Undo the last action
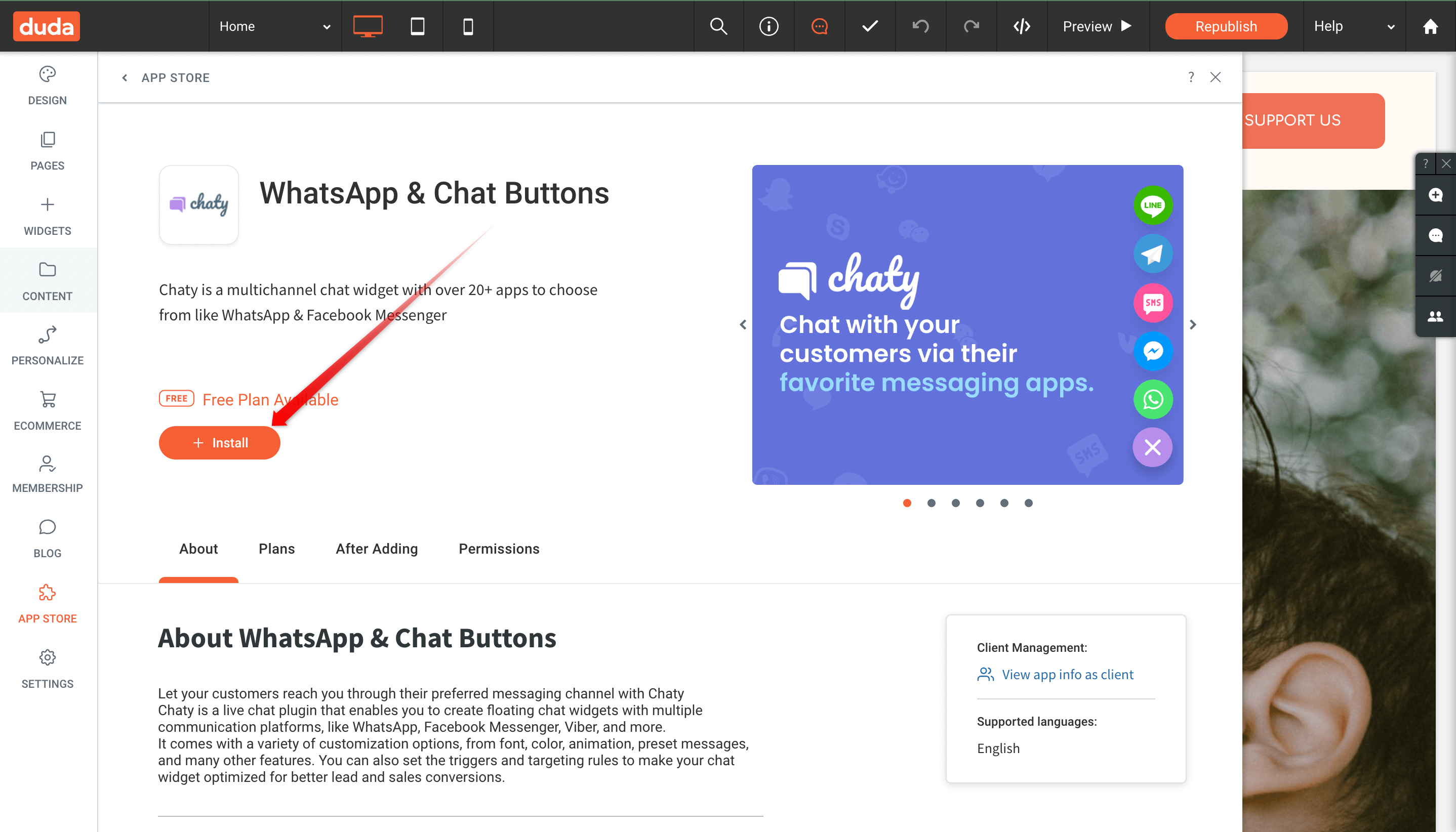This screenshot has width=1456, height=832. [920, 26]
